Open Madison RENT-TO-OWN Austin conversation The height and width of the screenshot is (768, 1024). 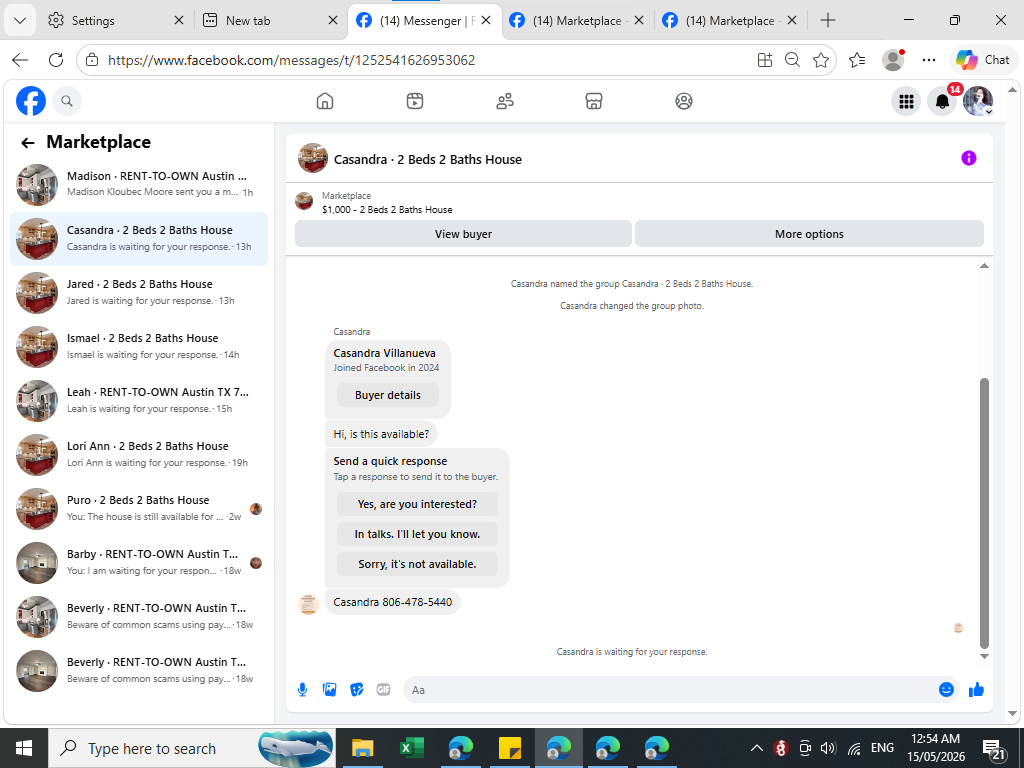(x=138, y=185)
